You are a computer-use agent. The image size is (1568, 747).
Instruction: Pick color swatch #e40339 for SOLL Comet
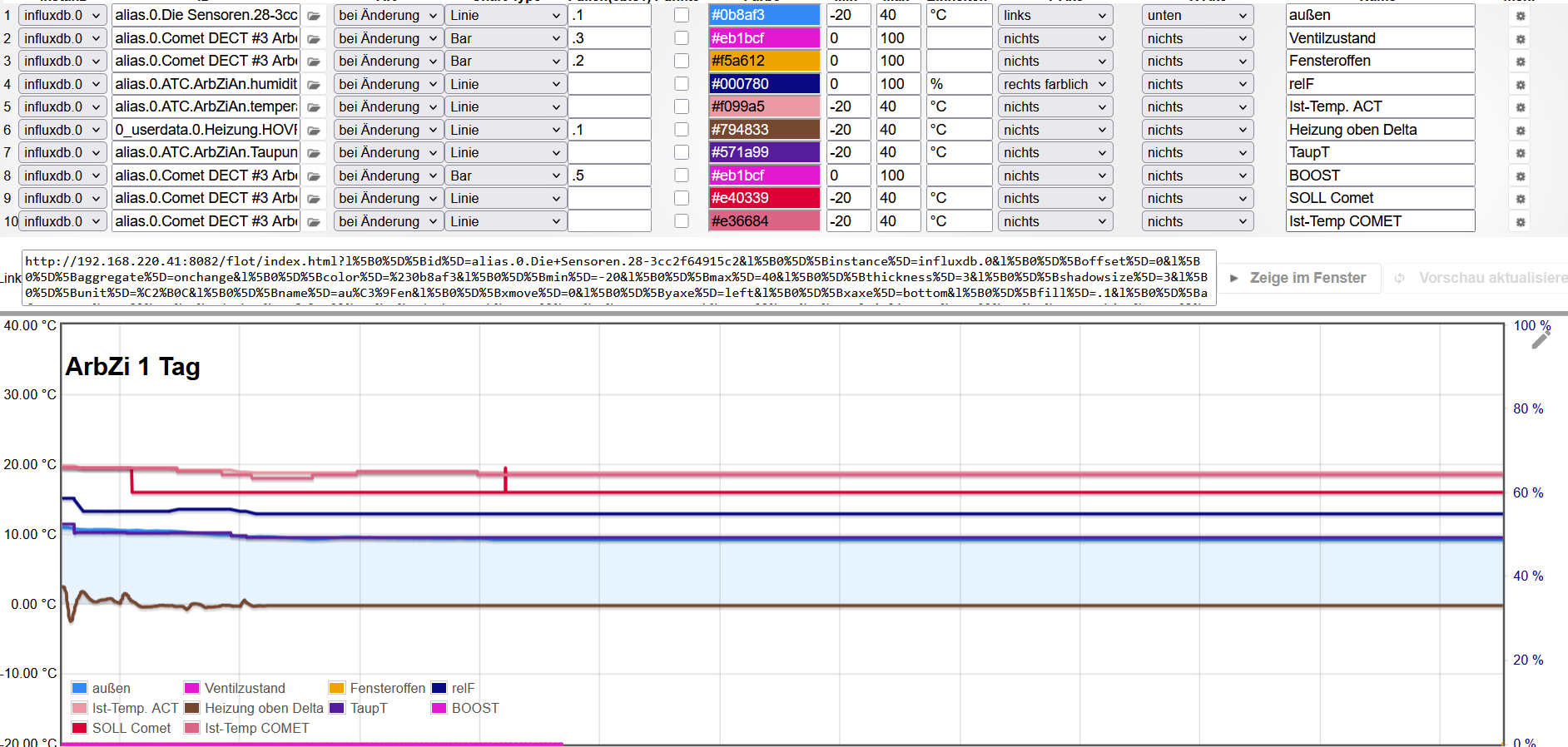764,198
